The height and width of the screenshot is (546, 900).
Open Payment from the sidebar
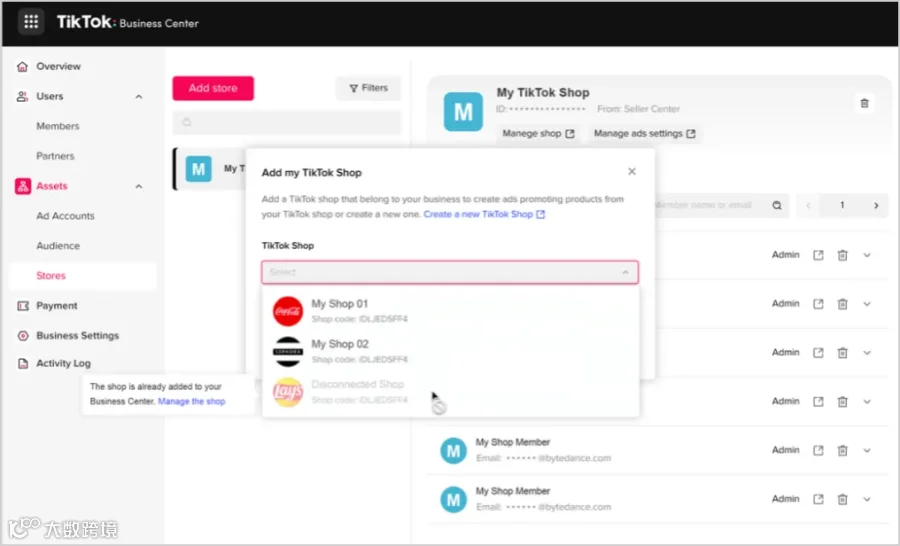click(56, 305)
